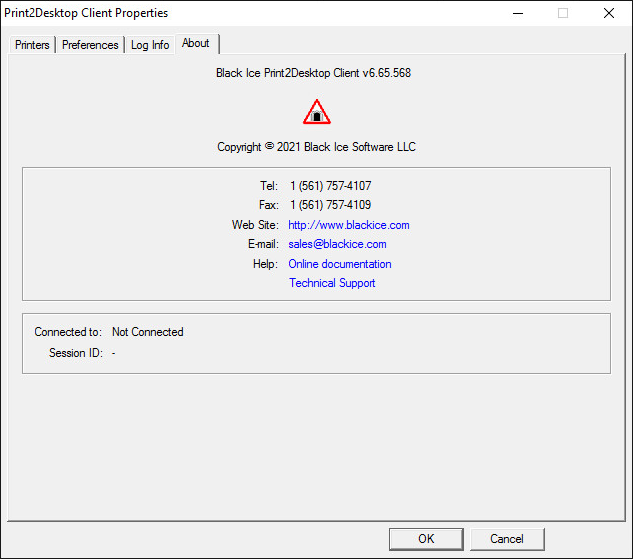The width and height of the screenshot is (633, 559).
Task: Click the Print2Desktop Client v6.65.568 version text
Action: coord(314,73)
